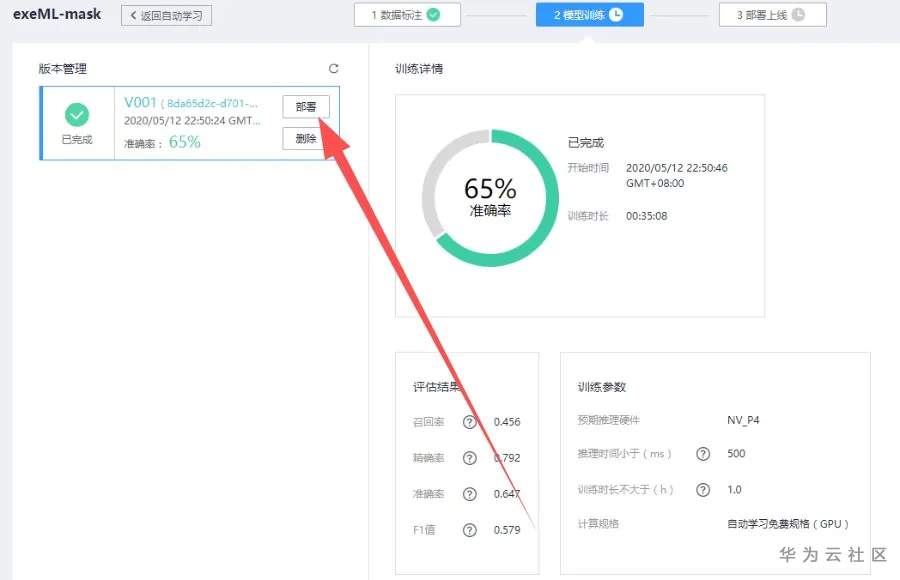Click 自动学习免费规格 (GPU) value
Screen dimensions: 900x580
tap(788, 524)
